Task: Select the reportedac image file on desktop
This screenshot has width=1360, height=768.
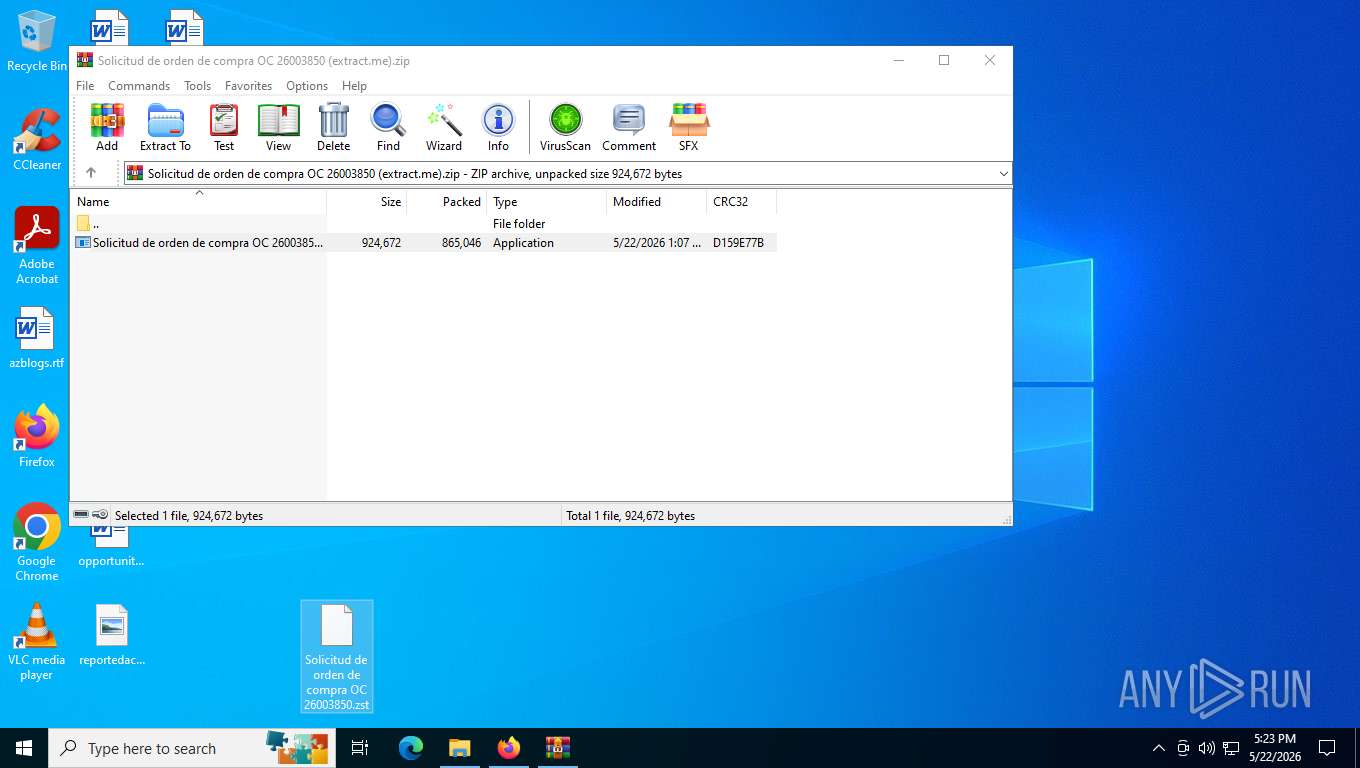Action: pyautogui.click(x=112, y=635)
